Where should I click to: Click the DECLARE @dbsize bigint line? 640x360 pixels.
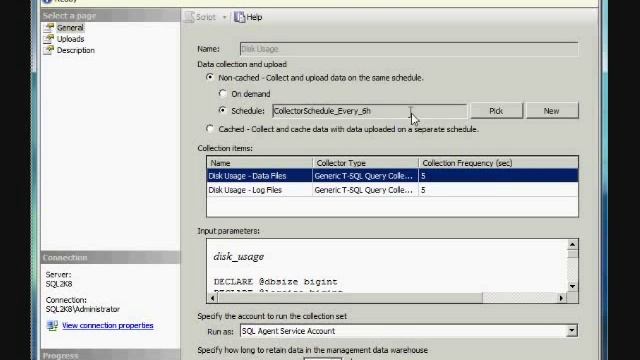pyautogui.click(x=276, y=282)
